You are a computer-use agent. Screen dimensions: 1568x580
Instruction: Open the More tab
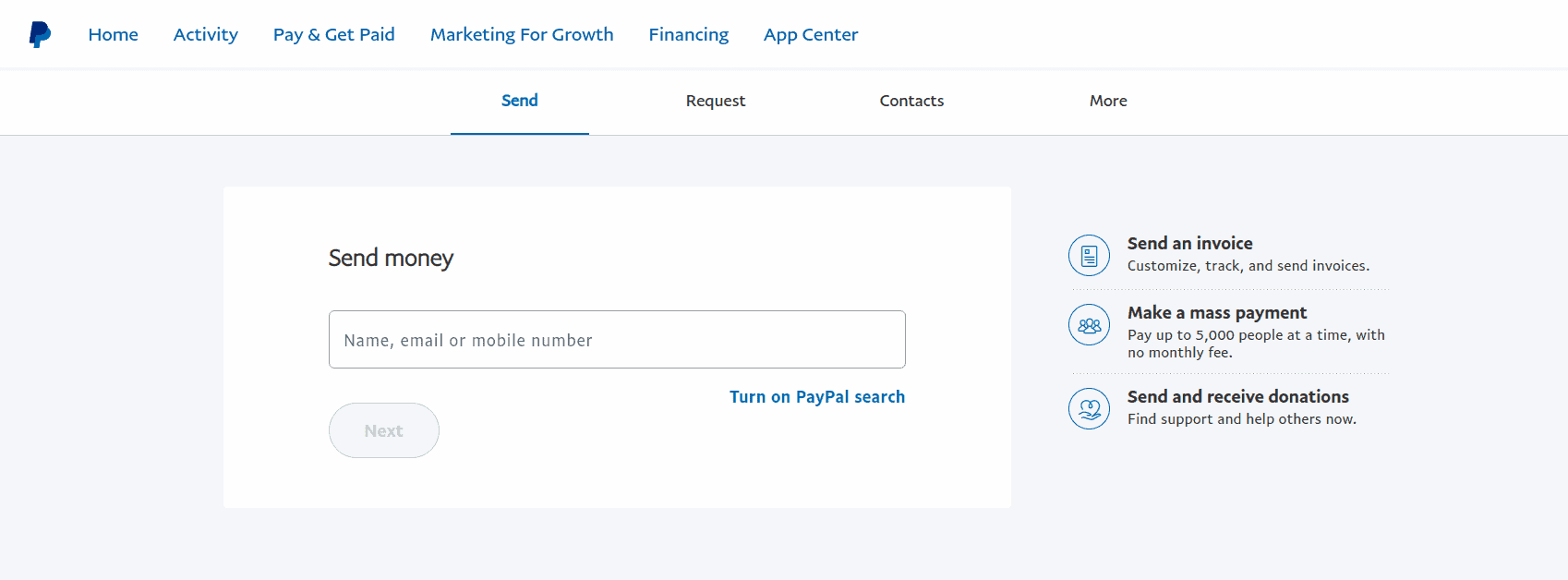tap(1108, 101)
